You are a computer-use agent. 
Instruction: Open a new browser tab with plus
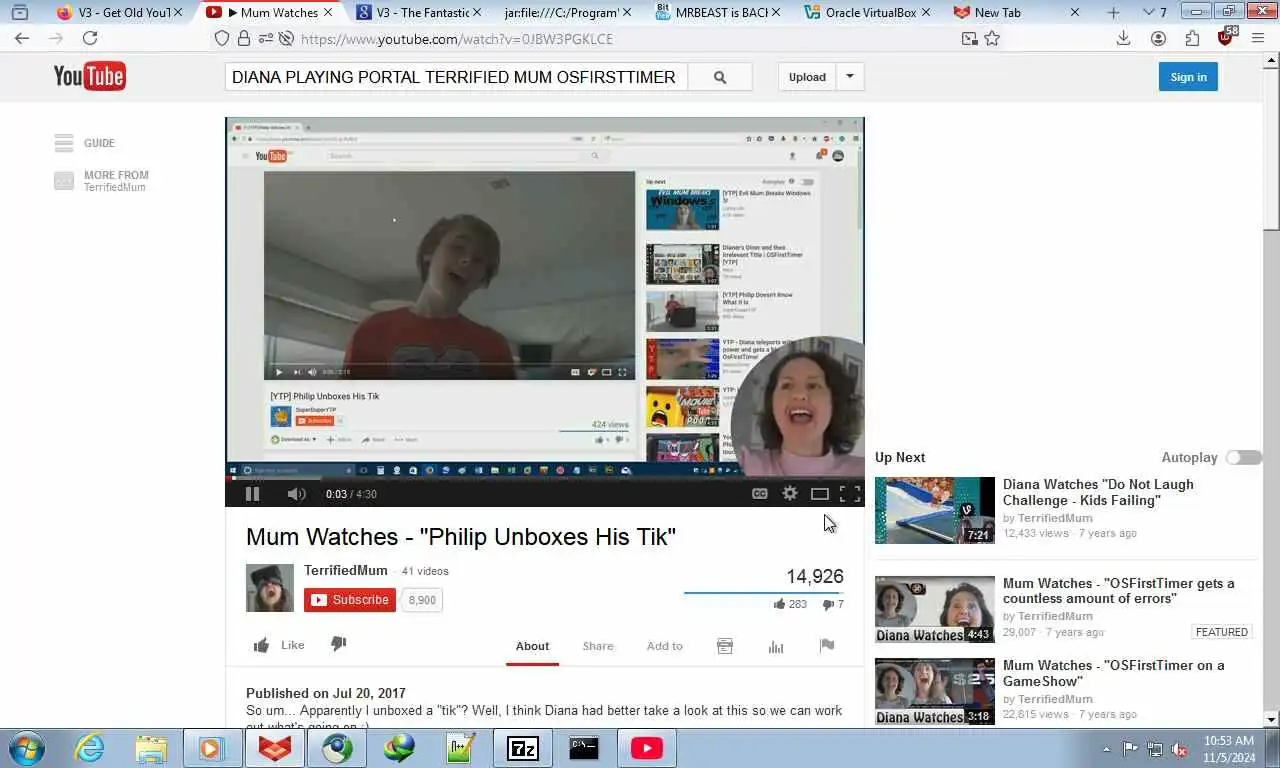click(x=1113, y=12)
